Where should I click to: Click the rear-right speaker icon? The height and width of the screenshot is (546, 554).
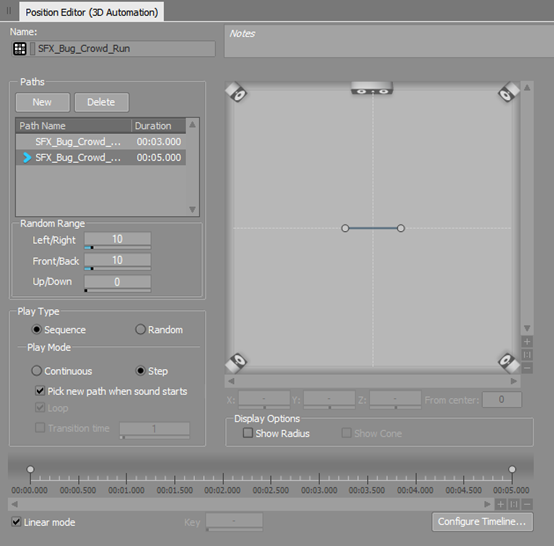click(509, 363)
